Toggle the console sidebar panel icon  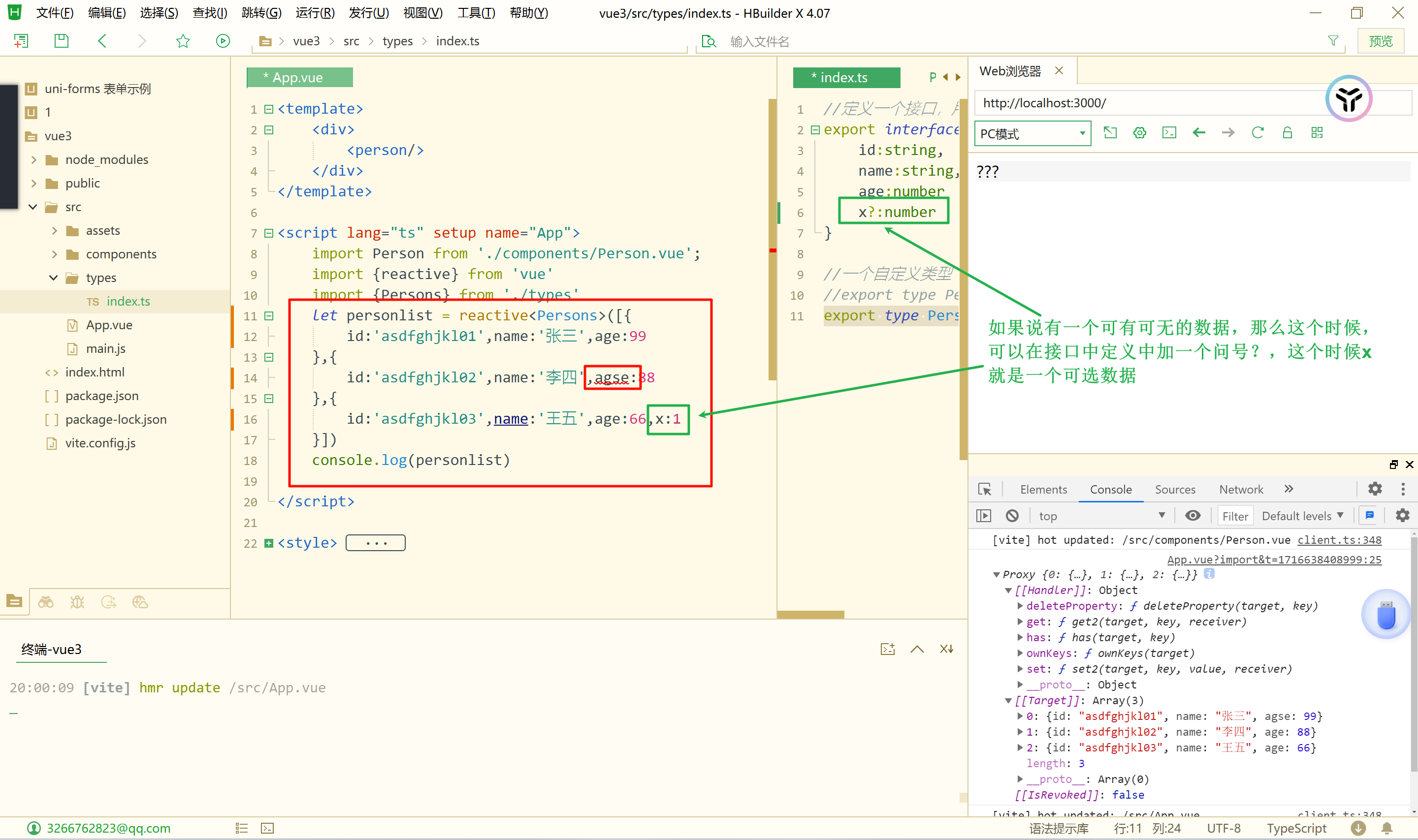tap(984, 516)
